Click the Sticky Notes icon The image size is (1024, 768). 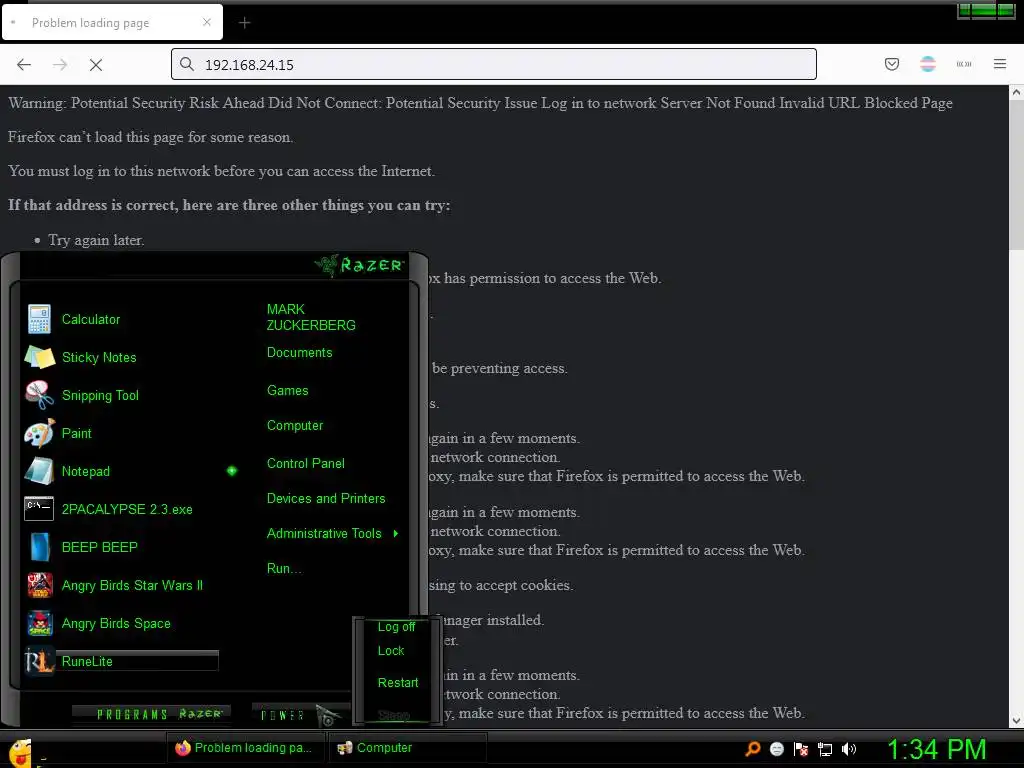point(39,357)
